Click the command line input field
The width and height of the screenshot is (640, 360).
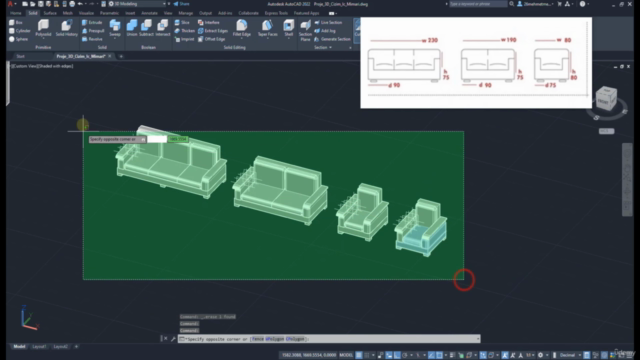(x=329, y=339)
